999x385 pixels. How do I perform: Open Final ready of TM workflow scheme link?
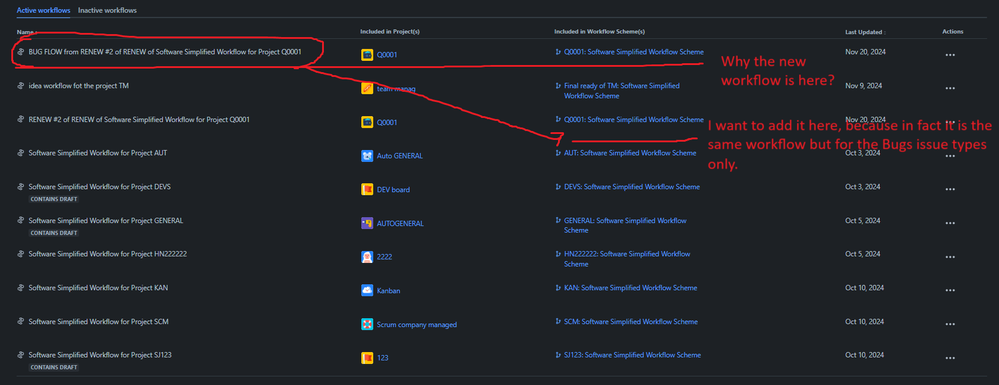[622, 91]
